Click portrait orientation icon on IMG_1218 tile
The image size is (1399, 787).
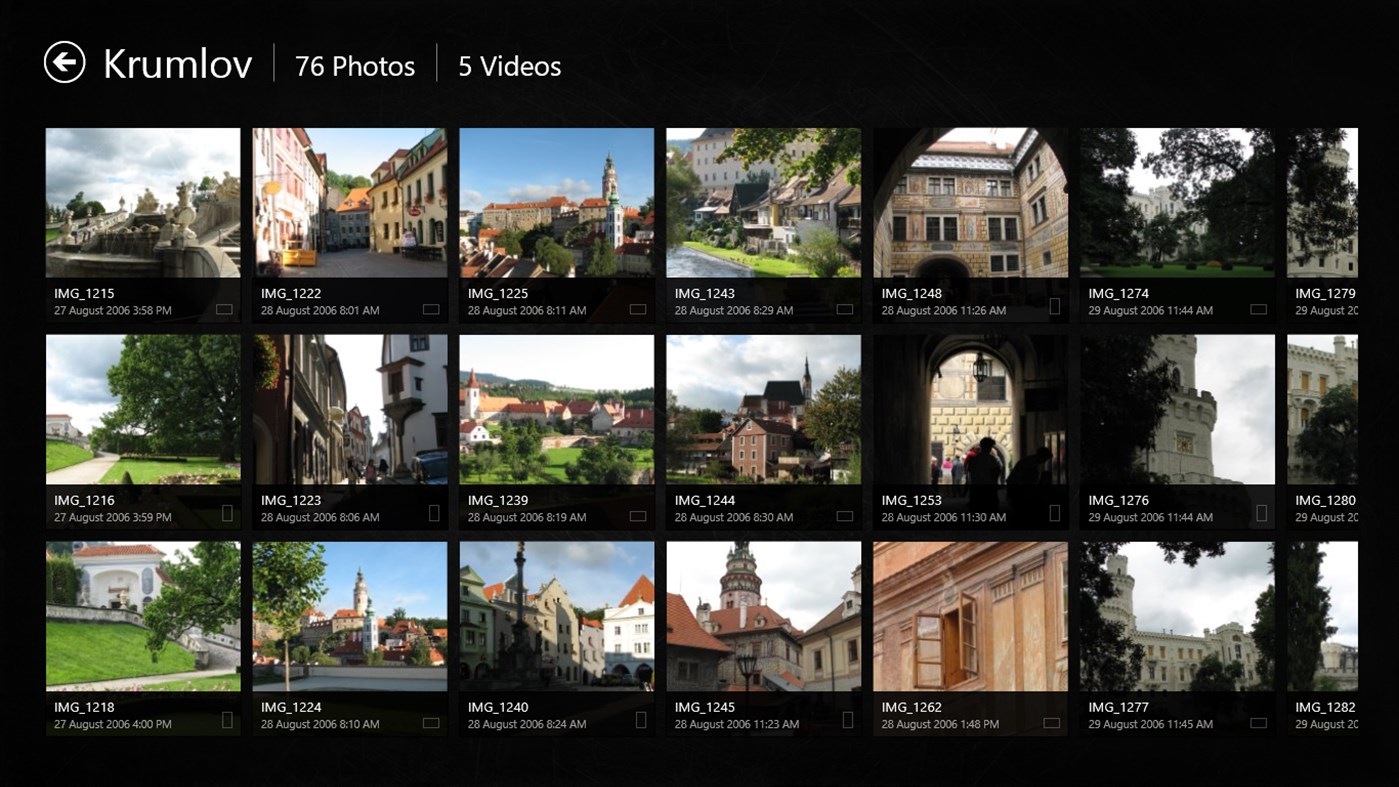click(227, 720)
